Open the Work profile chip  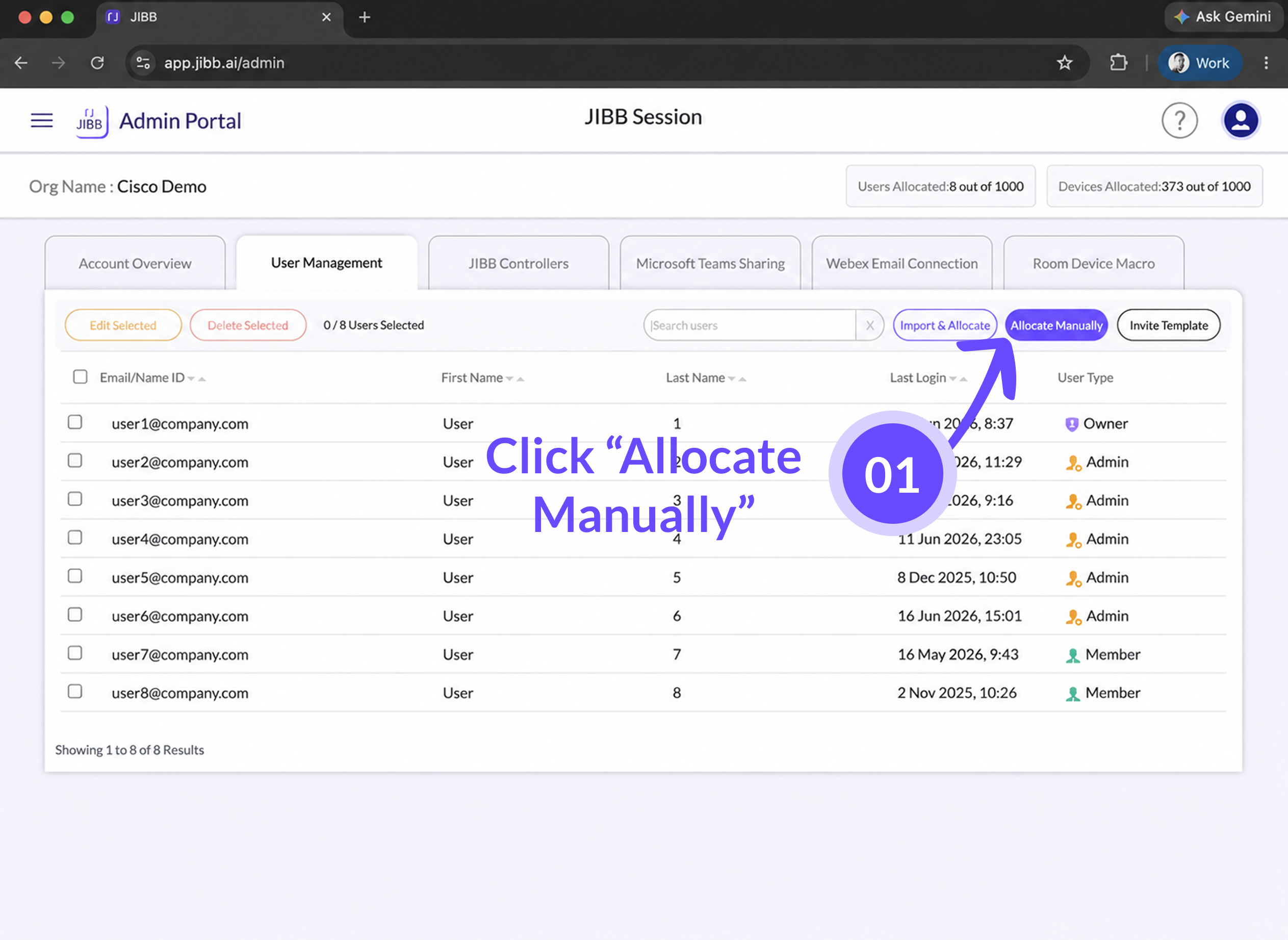pyautogui.click(x=1199, y=63)
